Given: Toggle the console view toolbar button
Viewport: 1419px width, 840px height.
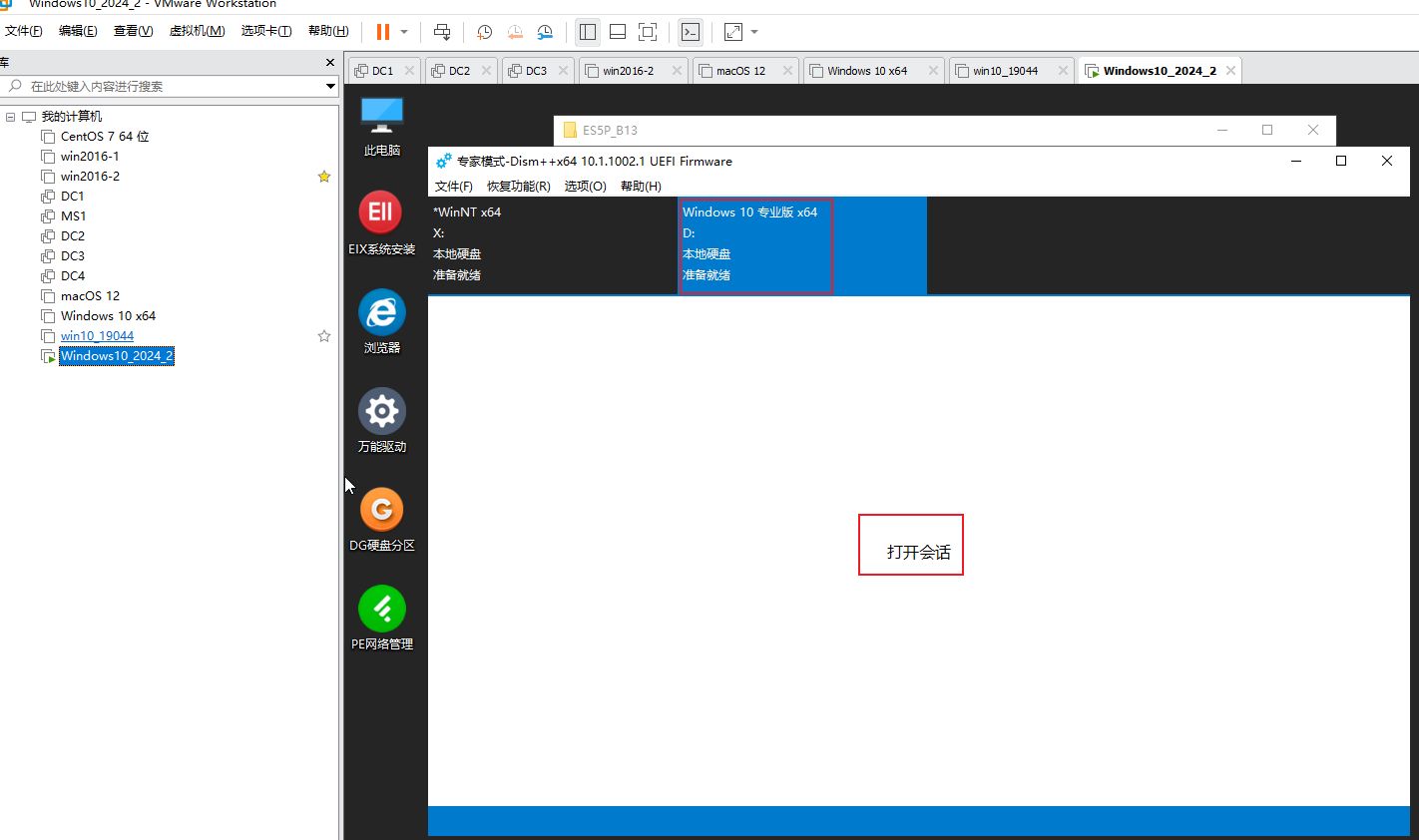Looking at the screenshot, I should pos(690,32).
